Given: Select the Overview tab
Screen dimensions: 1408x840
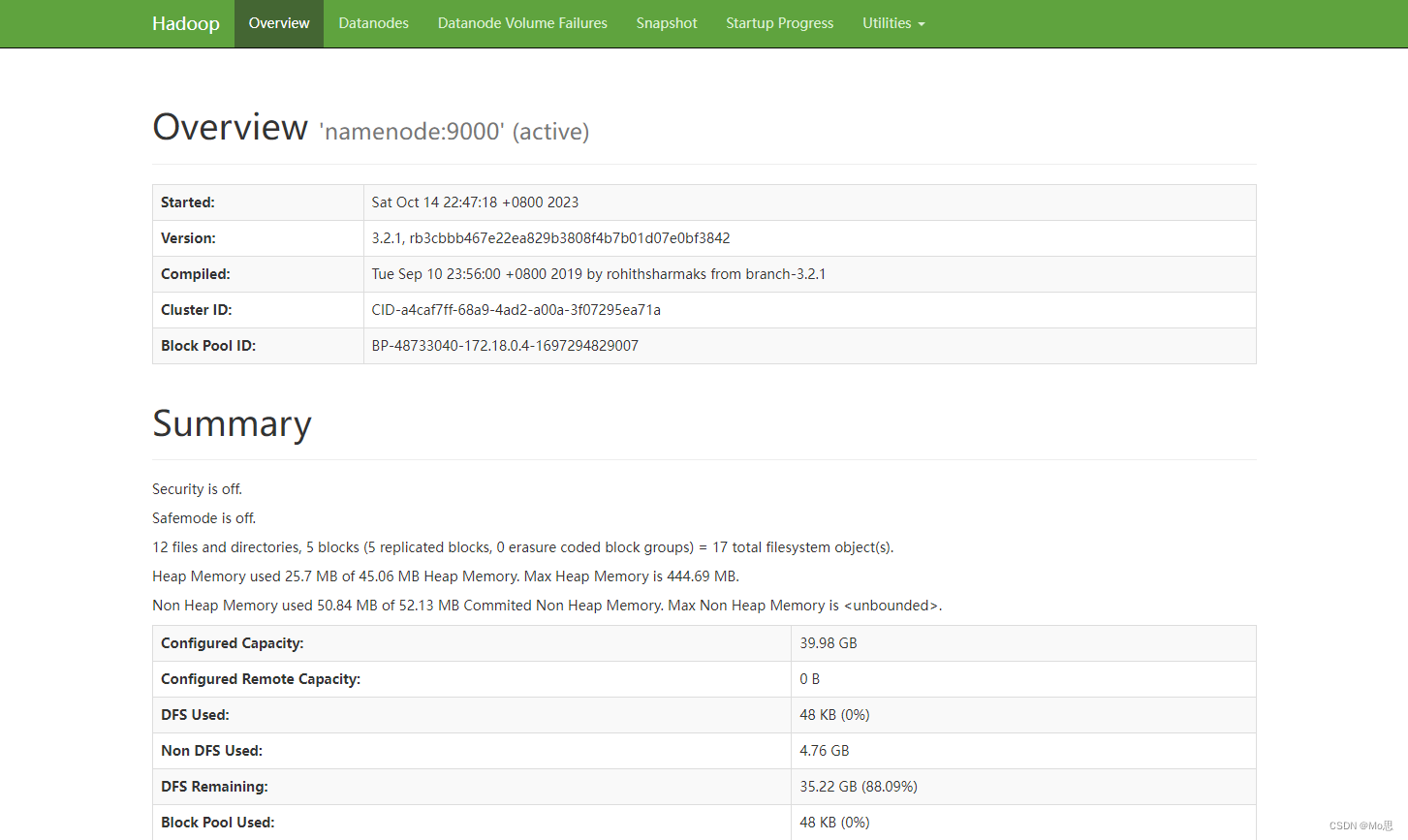Looking at the screenshot, I should click(279, 23).
